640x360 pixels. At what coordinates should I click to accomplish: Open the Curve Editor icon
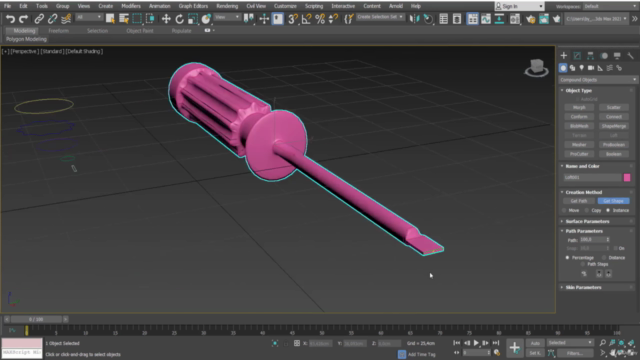[486, 19]
